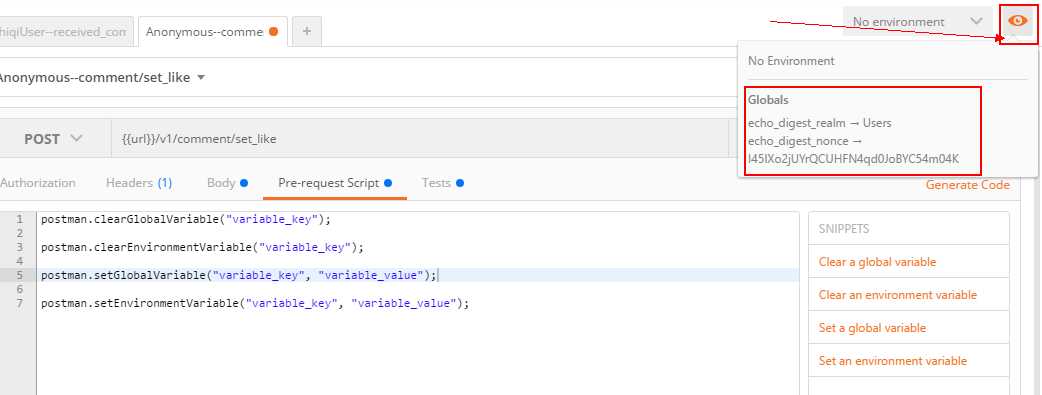
Task: Insert Set an environment variable snippet
Action: tap(892, 361)
